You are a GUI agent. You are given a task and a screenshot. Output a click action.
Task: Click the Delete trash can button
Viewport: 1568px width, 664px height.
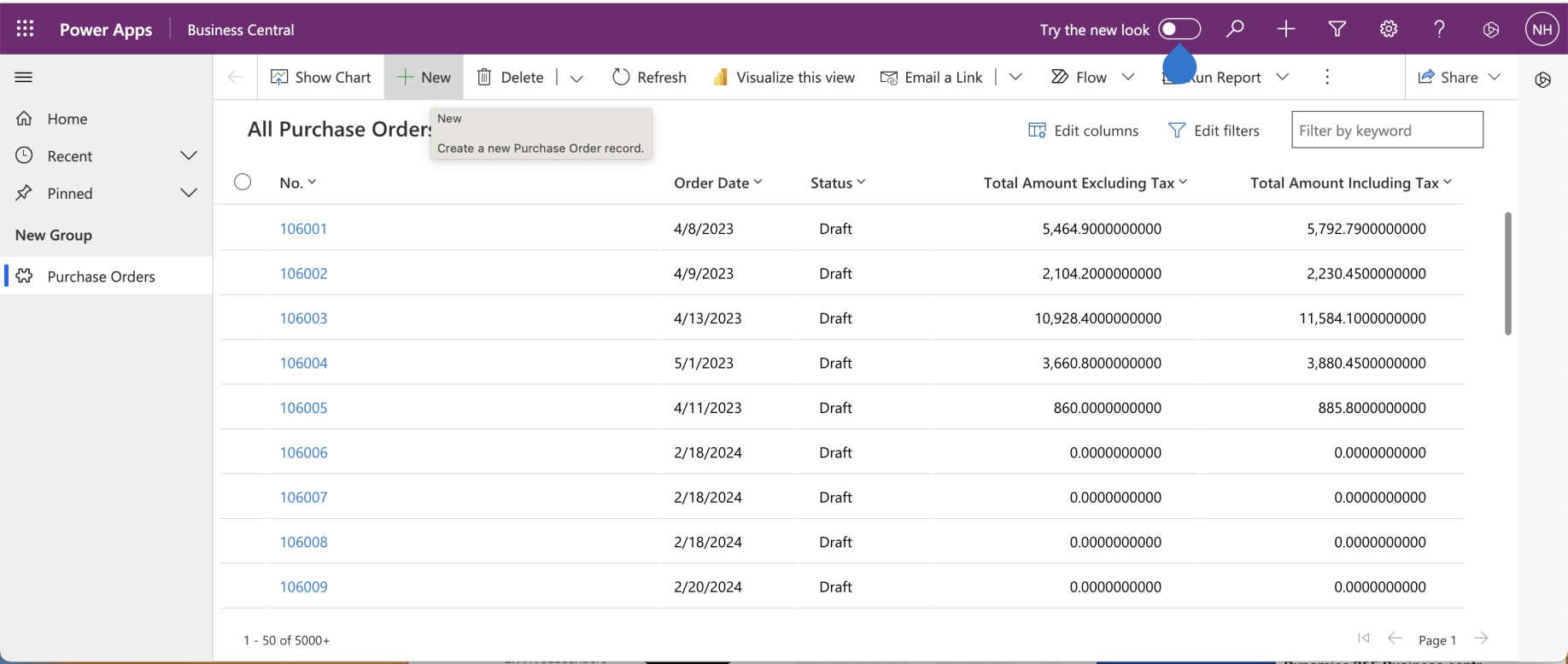pyautogui.click(x=510, y=77)
